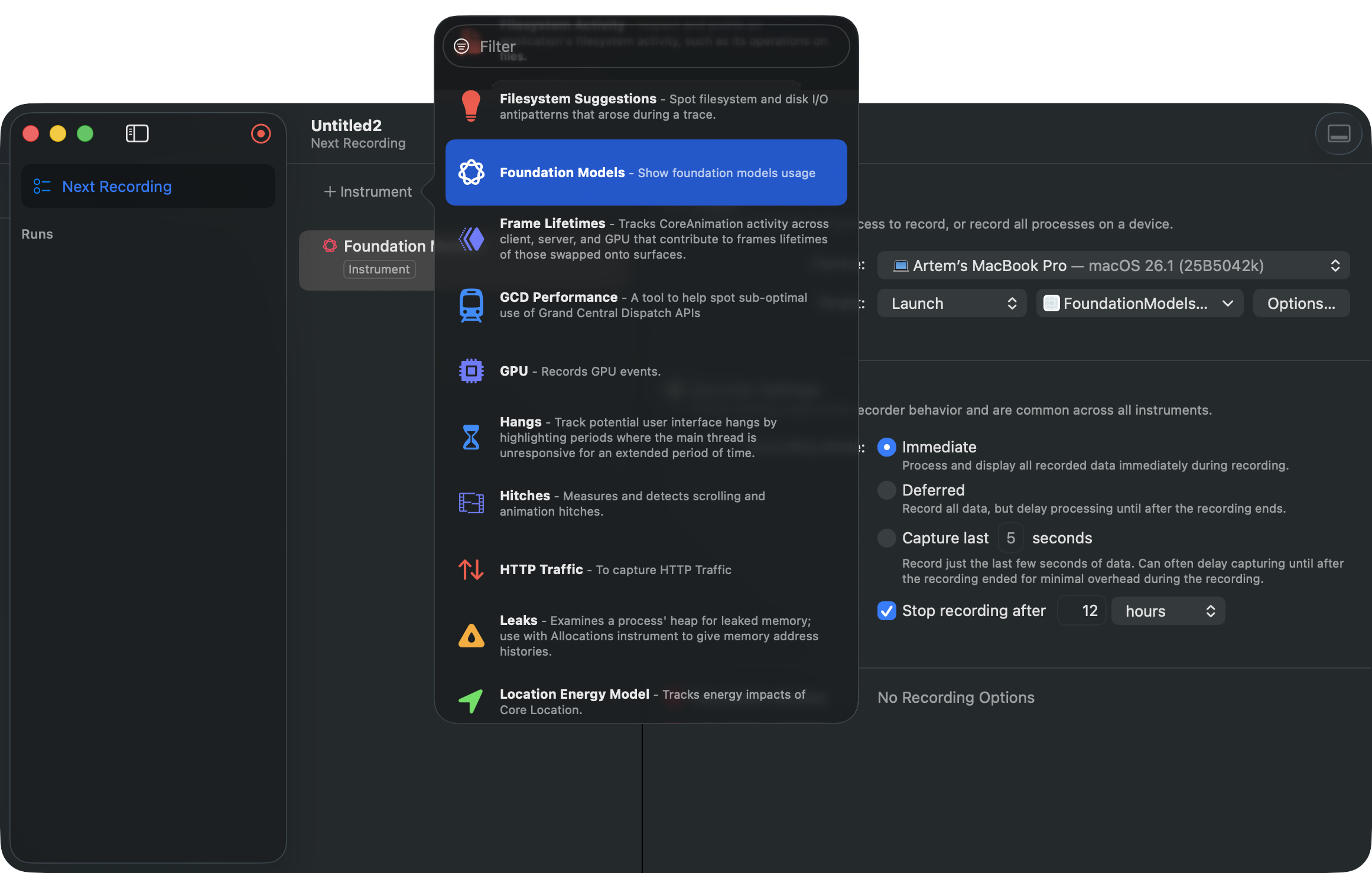Select the Immediate recording mode
The width and height of the screenshot is (1372, 873).
tap(886, 447)
